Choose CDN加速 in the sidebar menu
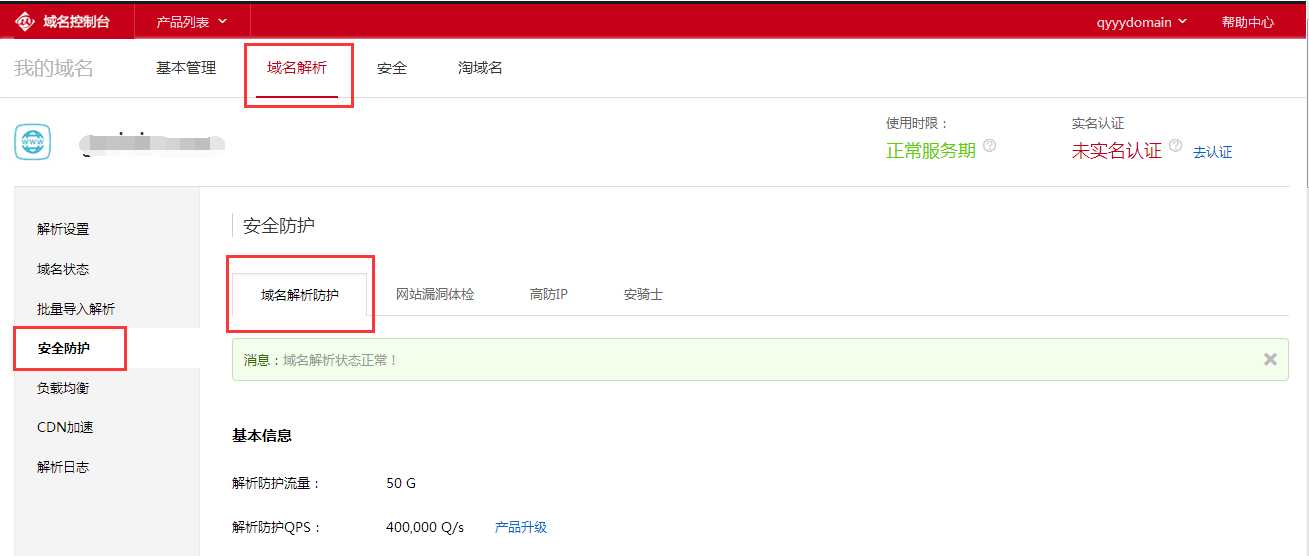 coord(65,427)
